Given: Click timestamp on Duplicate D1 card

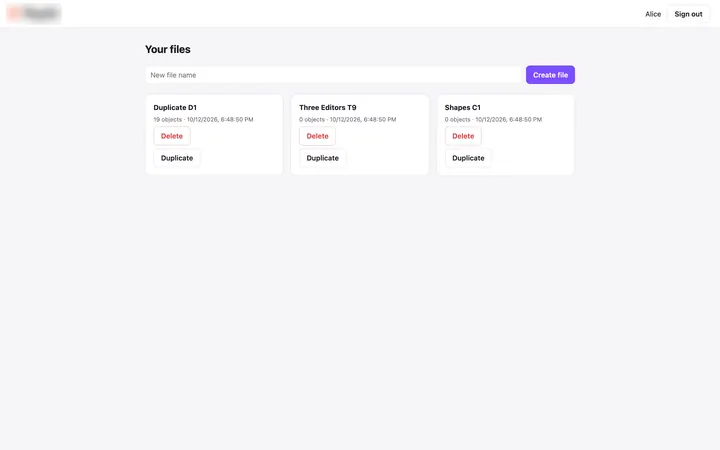Looking at the screenshot, I should (220, 119).
